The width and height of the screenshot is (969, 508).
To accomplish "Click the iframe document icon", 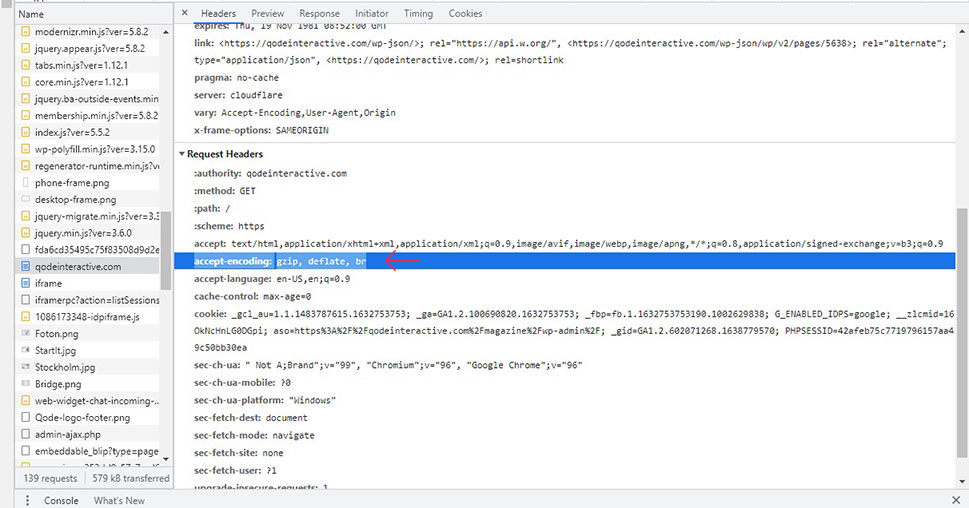I will pos(25,283).
